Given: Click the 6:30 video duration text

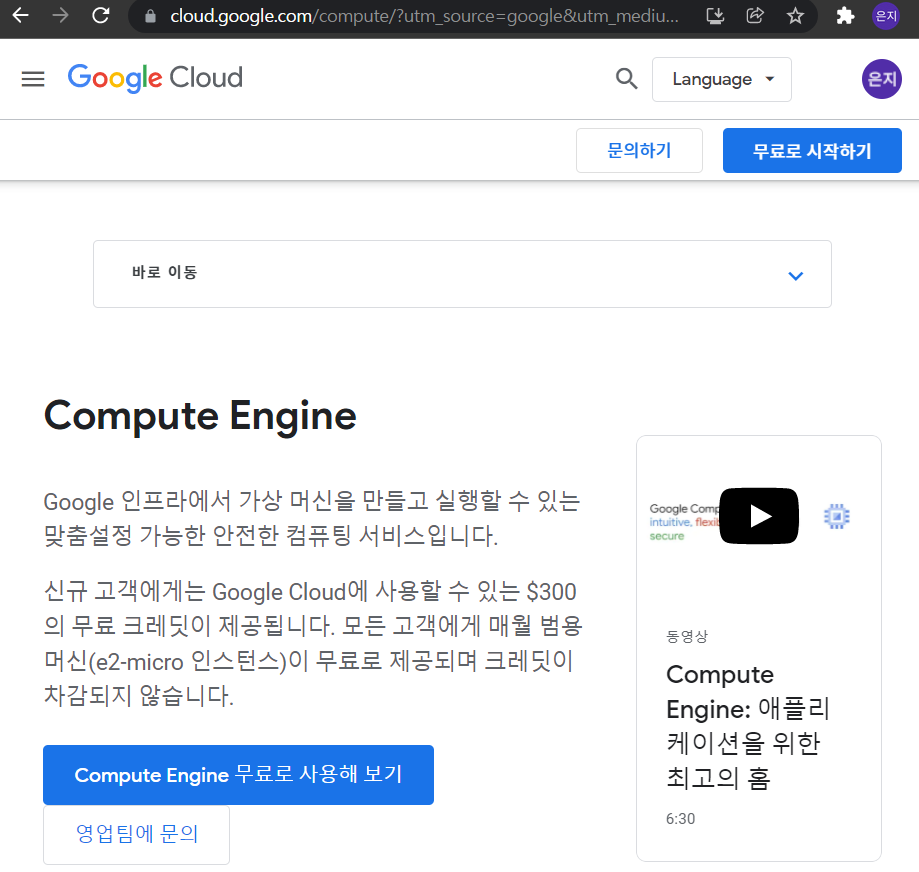Looking at the screenshot, I should pos(680,819).
